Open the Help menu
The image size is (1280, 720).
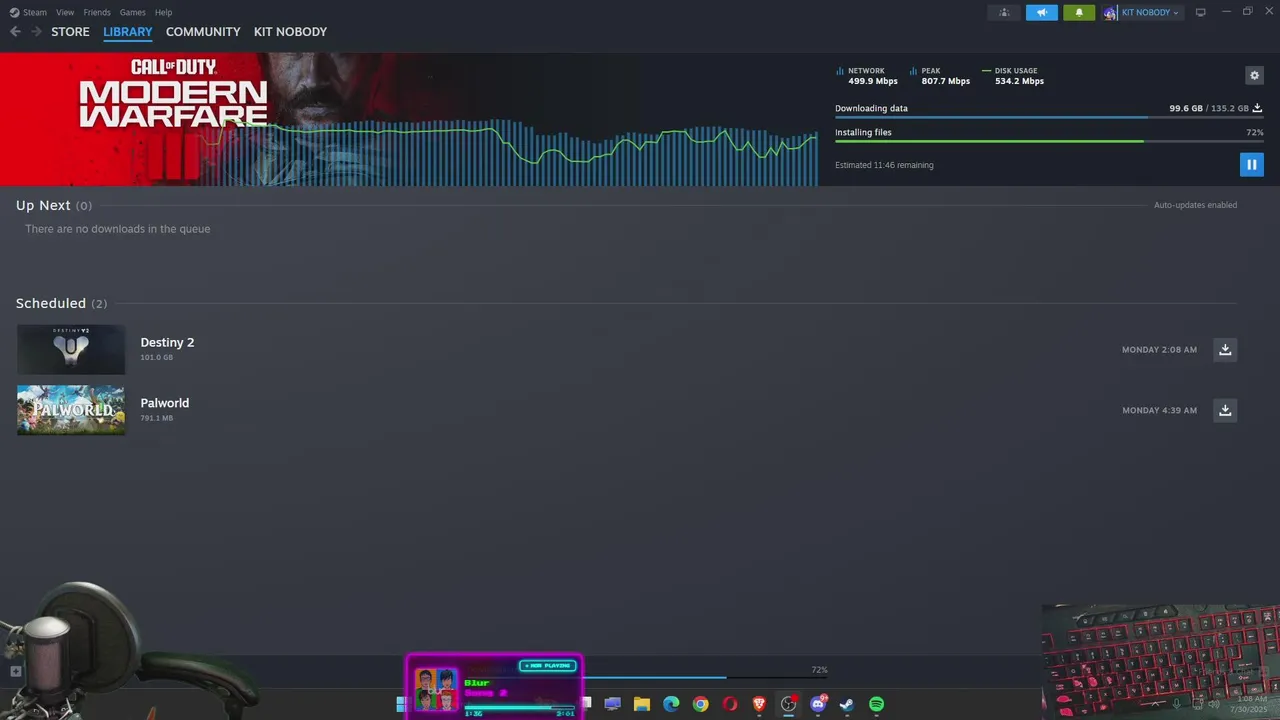coord(163,12)
